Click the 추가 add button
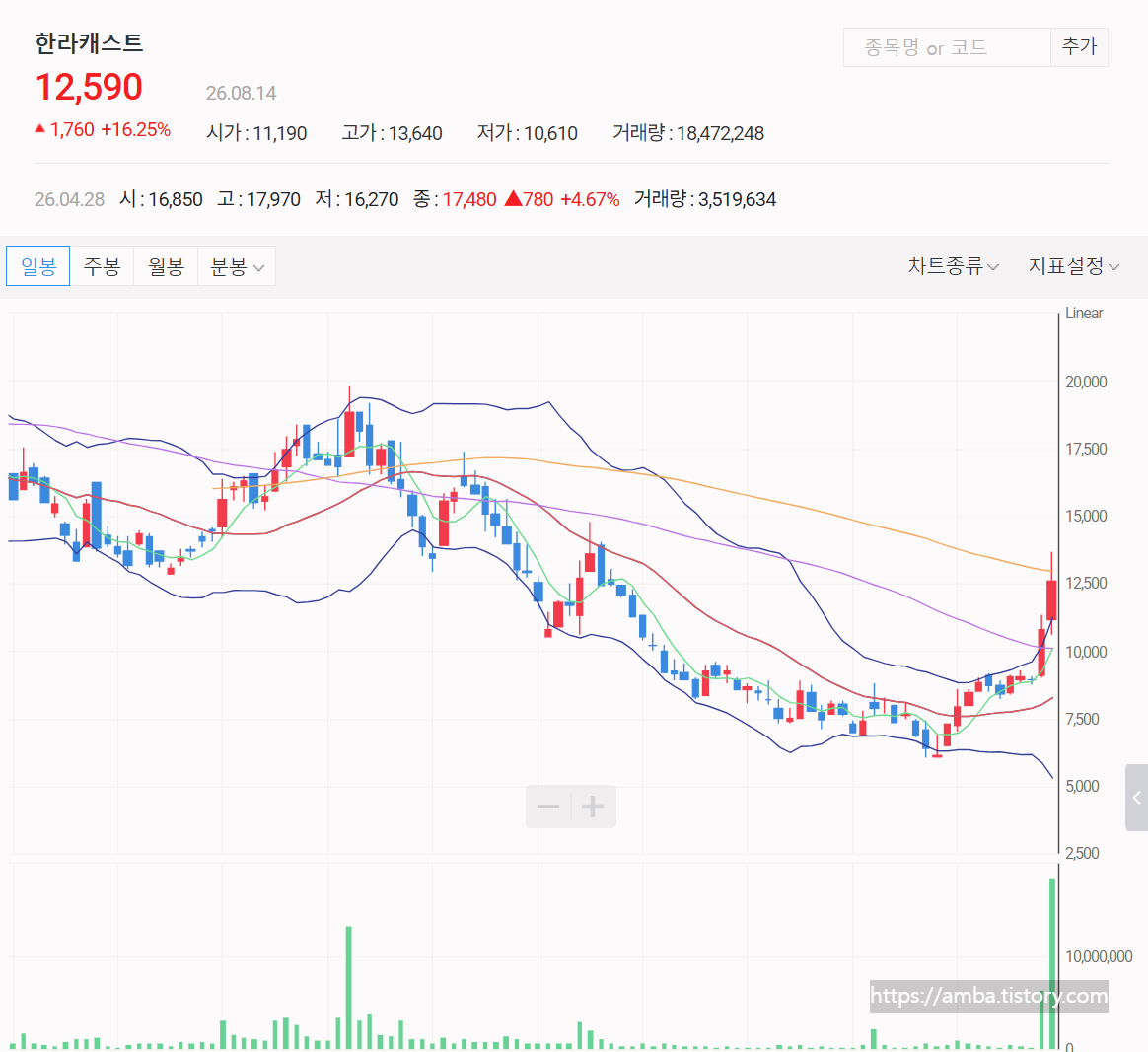The image size is (1148, 1052). [1079, 47]
